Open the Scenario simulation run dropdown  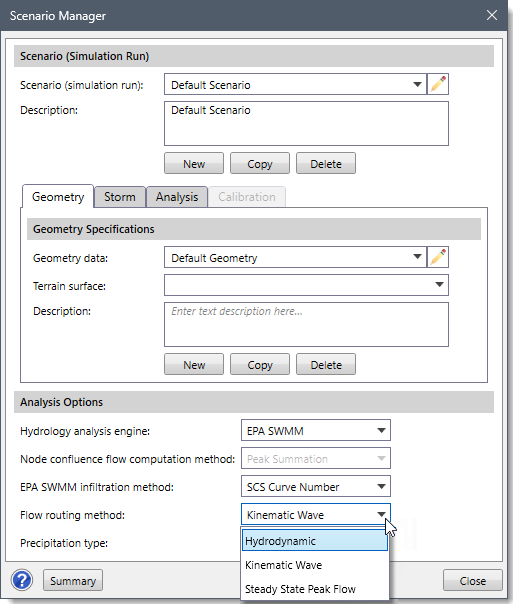point(295,84)
